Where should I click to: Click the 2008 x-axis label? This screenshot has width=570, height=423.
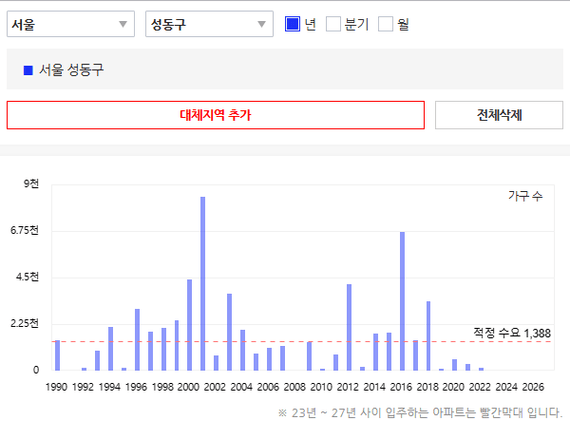pos(294,387)
